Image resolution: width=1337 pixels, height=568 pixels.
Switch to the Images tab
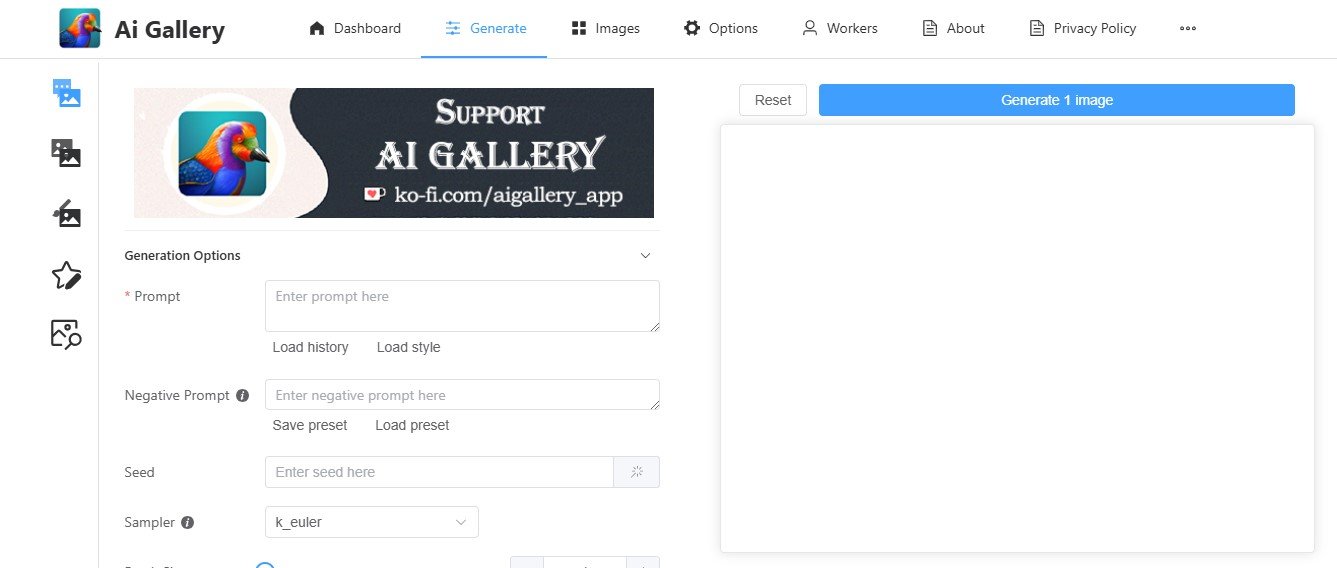coord(605,29)
